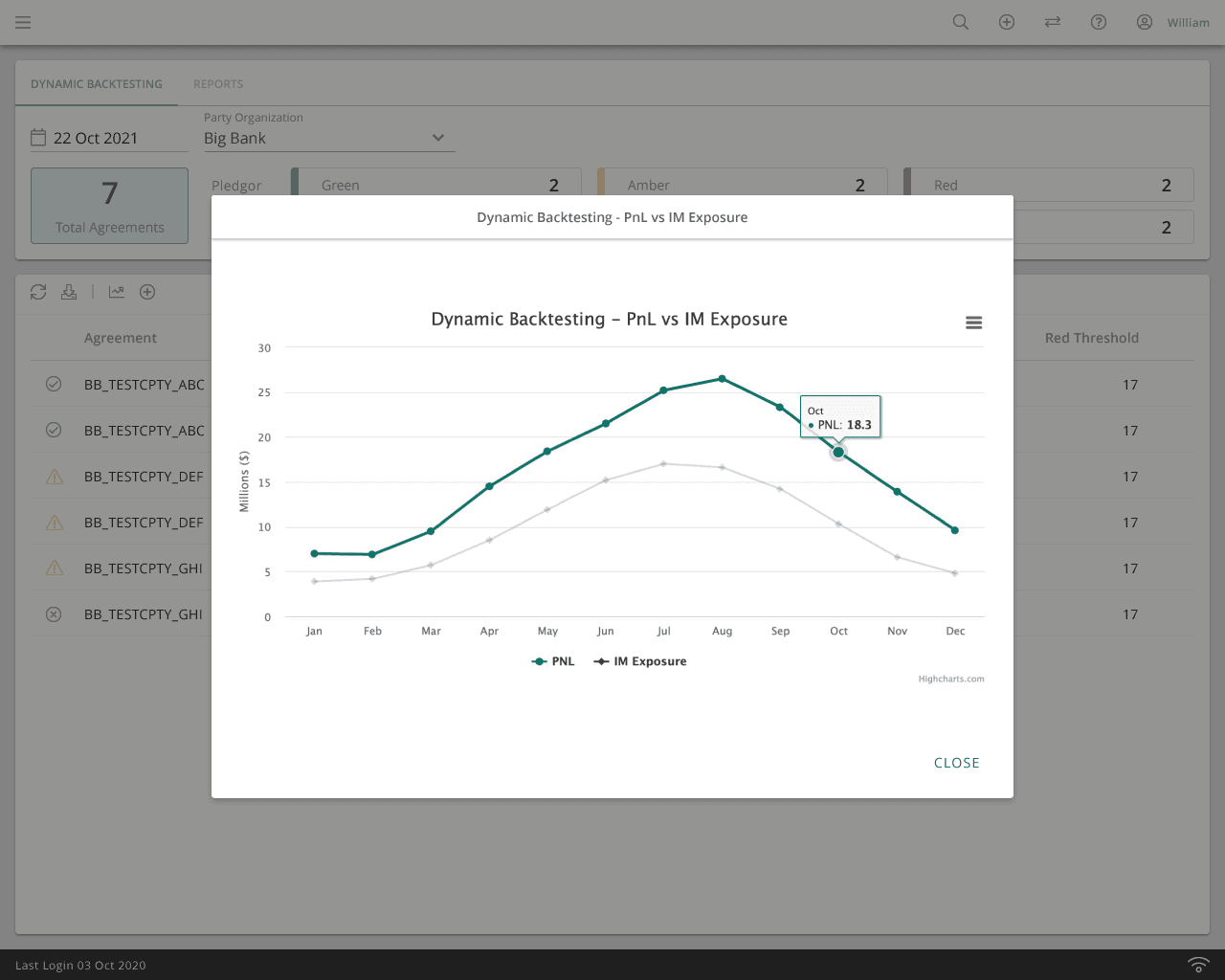Click the search magnifier icon
This screenshot has height=980, width=1225.
961,22
